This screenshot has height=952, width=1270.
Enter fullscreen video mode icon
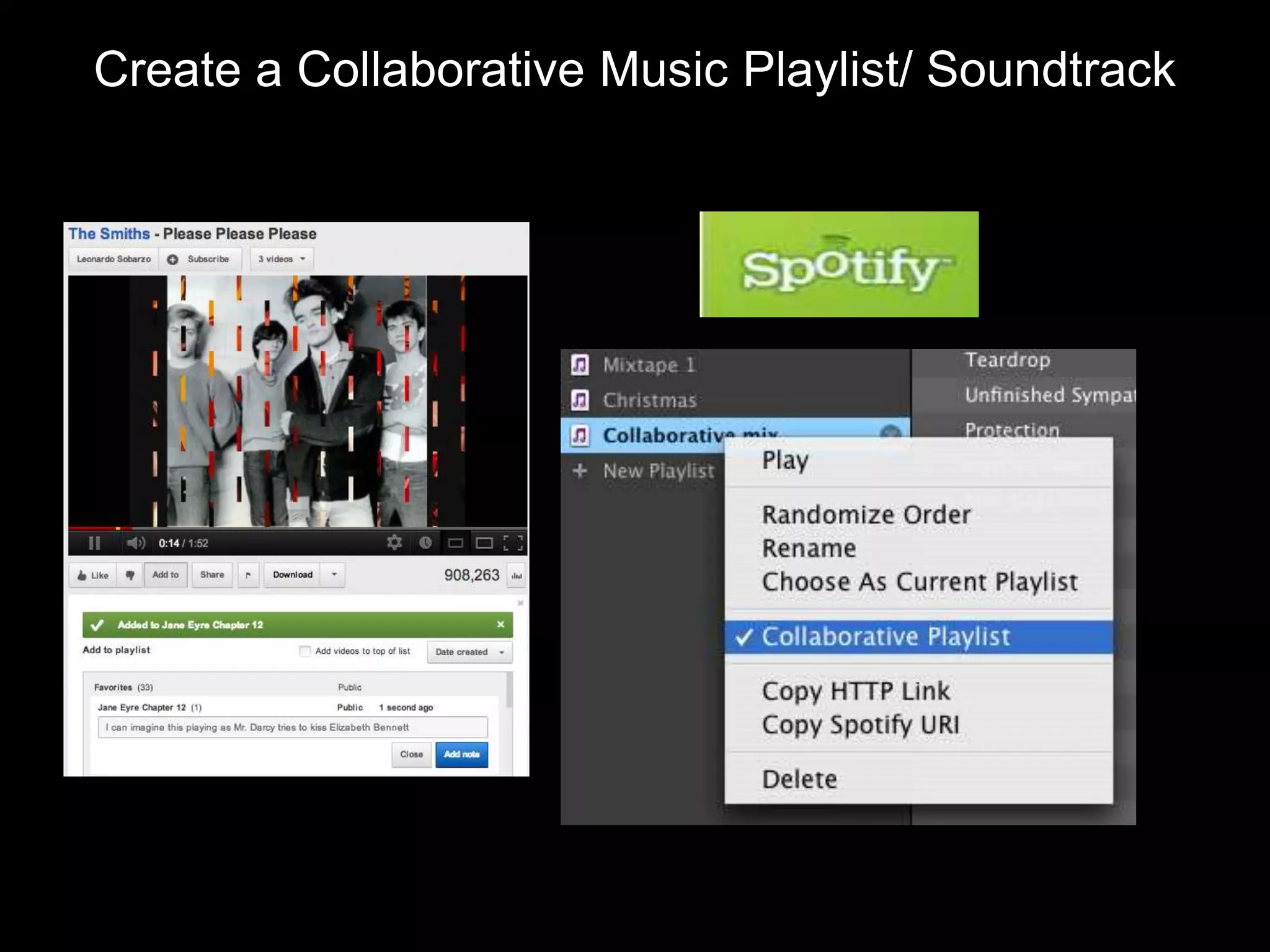pos(513,544)
